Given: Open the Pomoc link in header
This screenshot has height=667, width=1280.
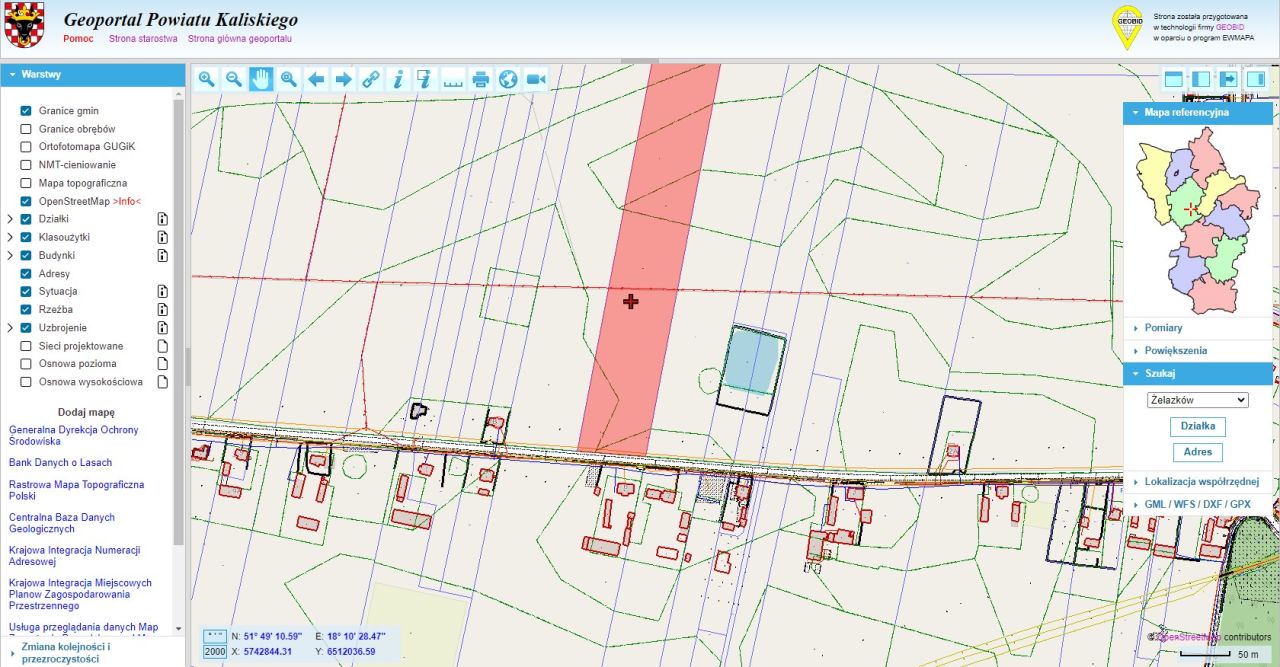Looking at the screenshot, I should pyautogui.click(x=78, y=39).
